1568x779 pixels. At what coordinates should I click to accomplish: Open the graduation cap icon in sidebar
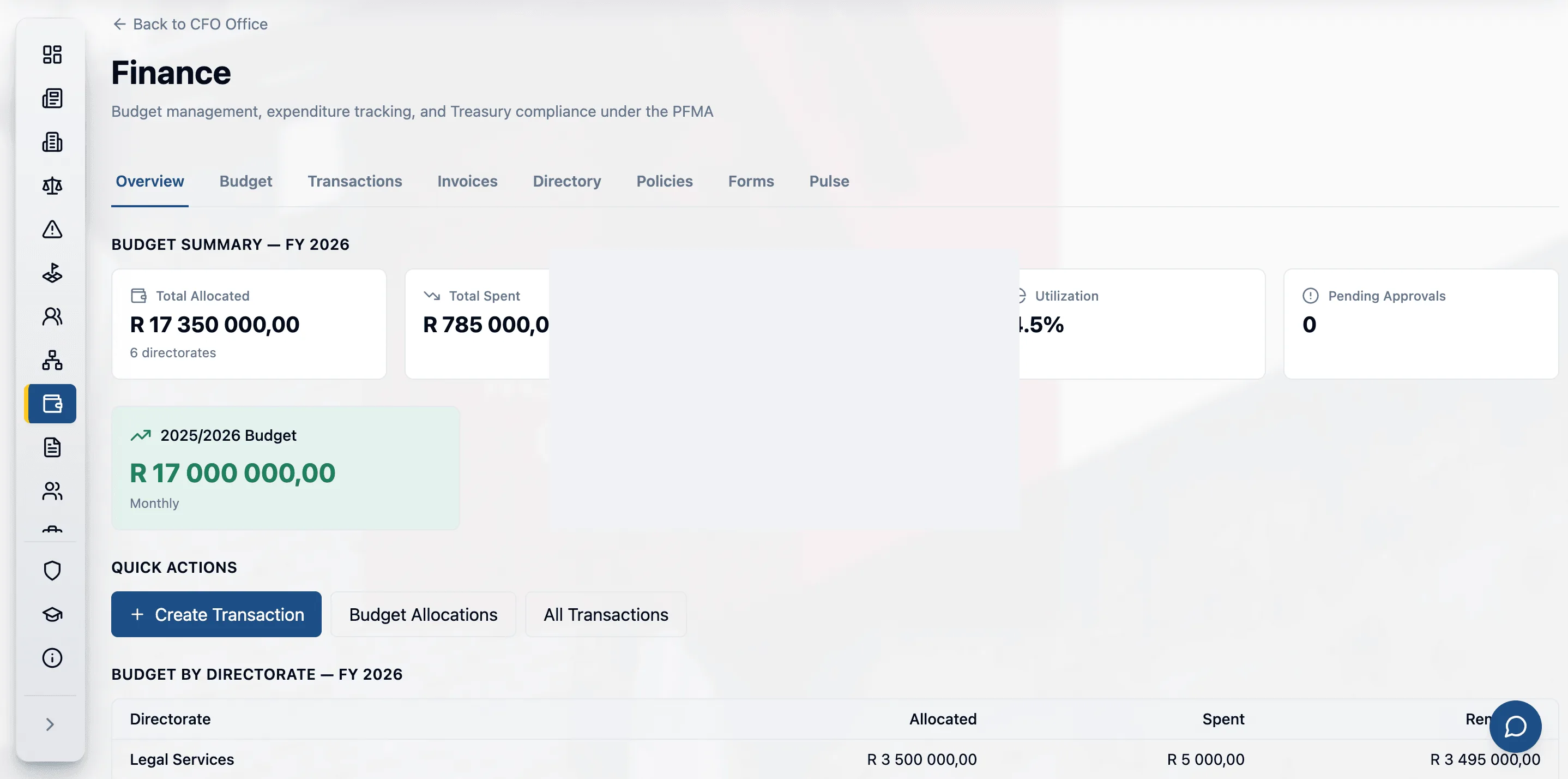click(52, 615)
